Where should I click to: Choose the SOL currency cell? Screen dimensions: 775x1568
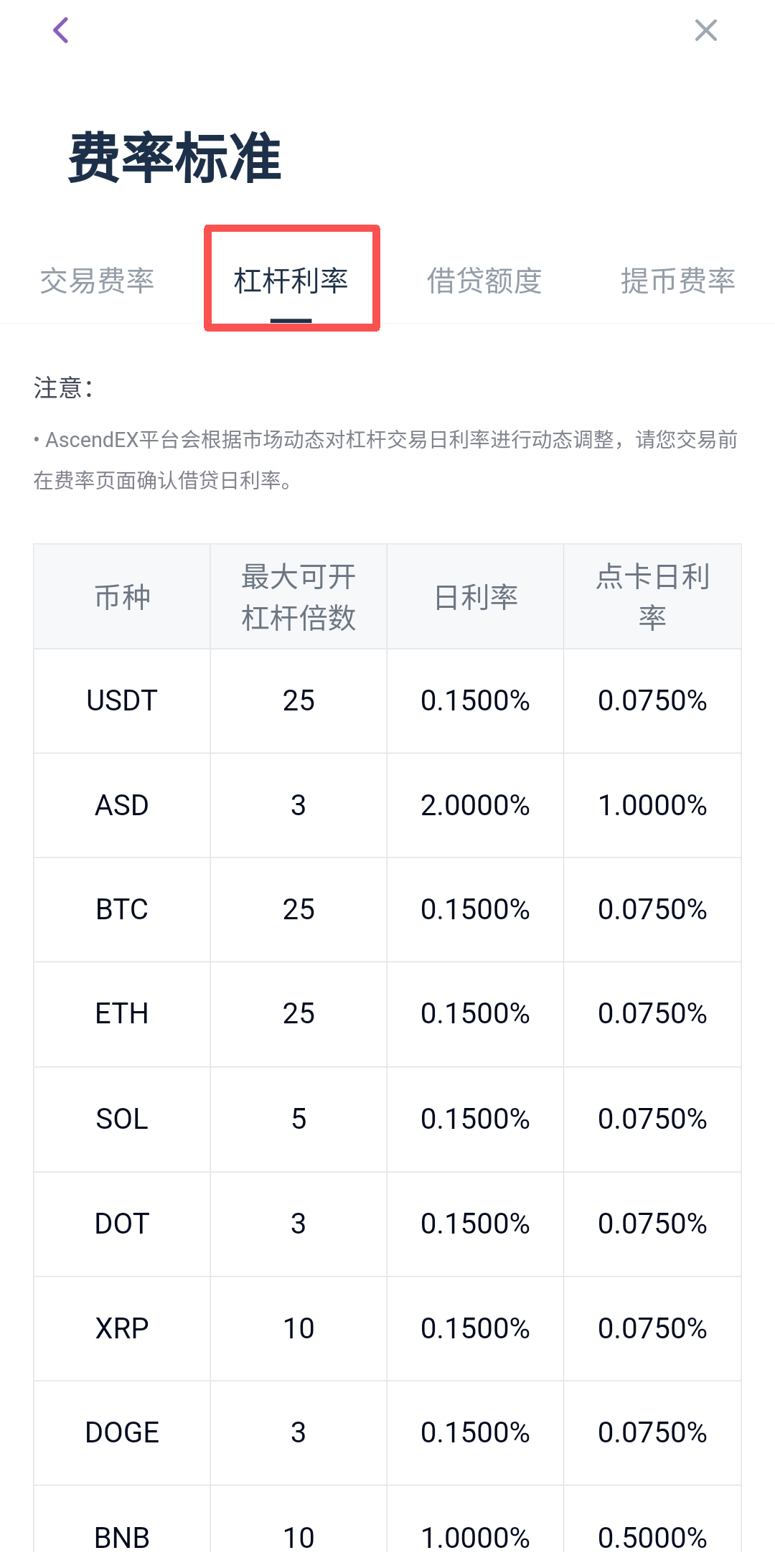tap(122, 1119)
